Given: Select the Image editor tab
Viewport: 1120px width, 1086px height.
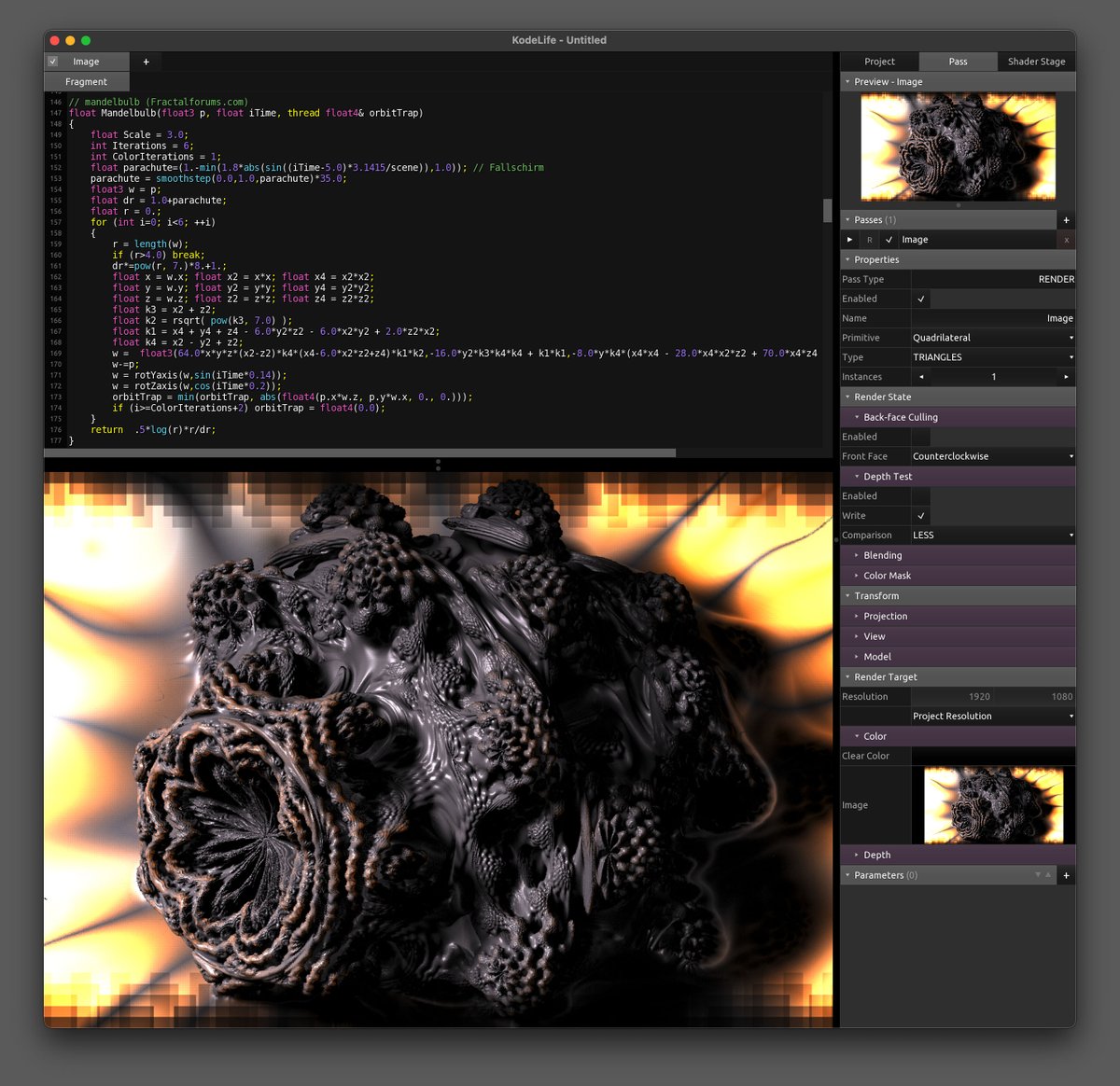Looking at the screenshot, I should click(x=86, y=62).
